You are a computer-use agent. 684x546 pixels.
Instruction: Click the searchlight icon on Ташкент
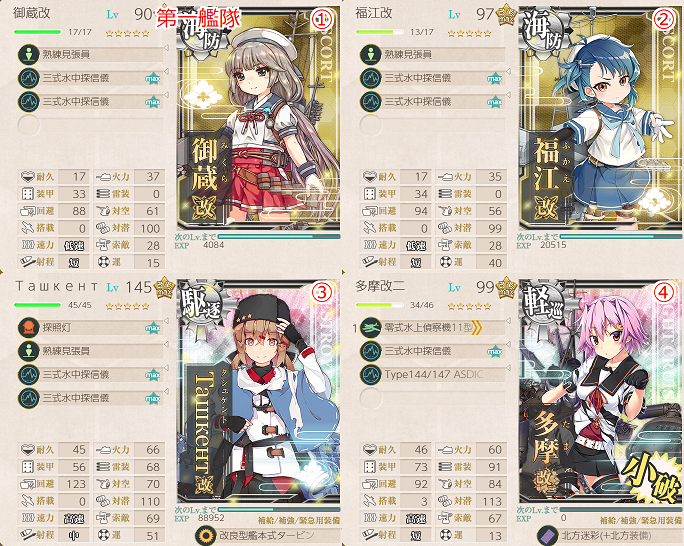29,328
